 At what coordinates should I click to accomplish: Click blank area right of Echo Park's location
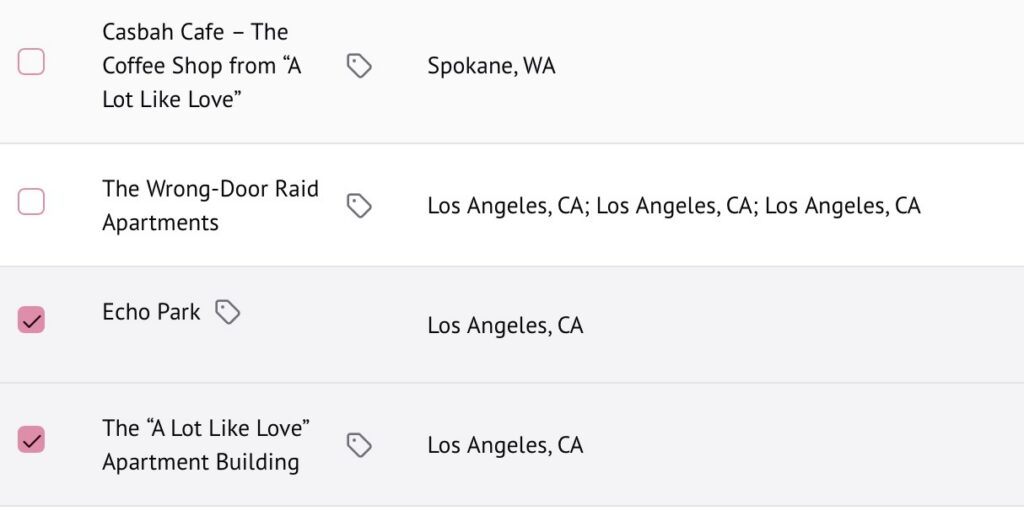click(800, 326)
